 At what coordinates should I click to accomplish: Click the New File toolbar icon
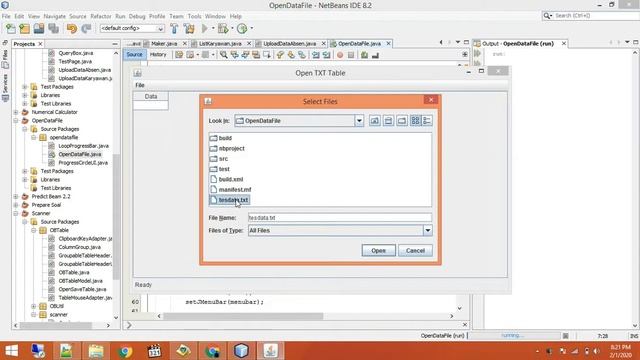tap(11, 29)
